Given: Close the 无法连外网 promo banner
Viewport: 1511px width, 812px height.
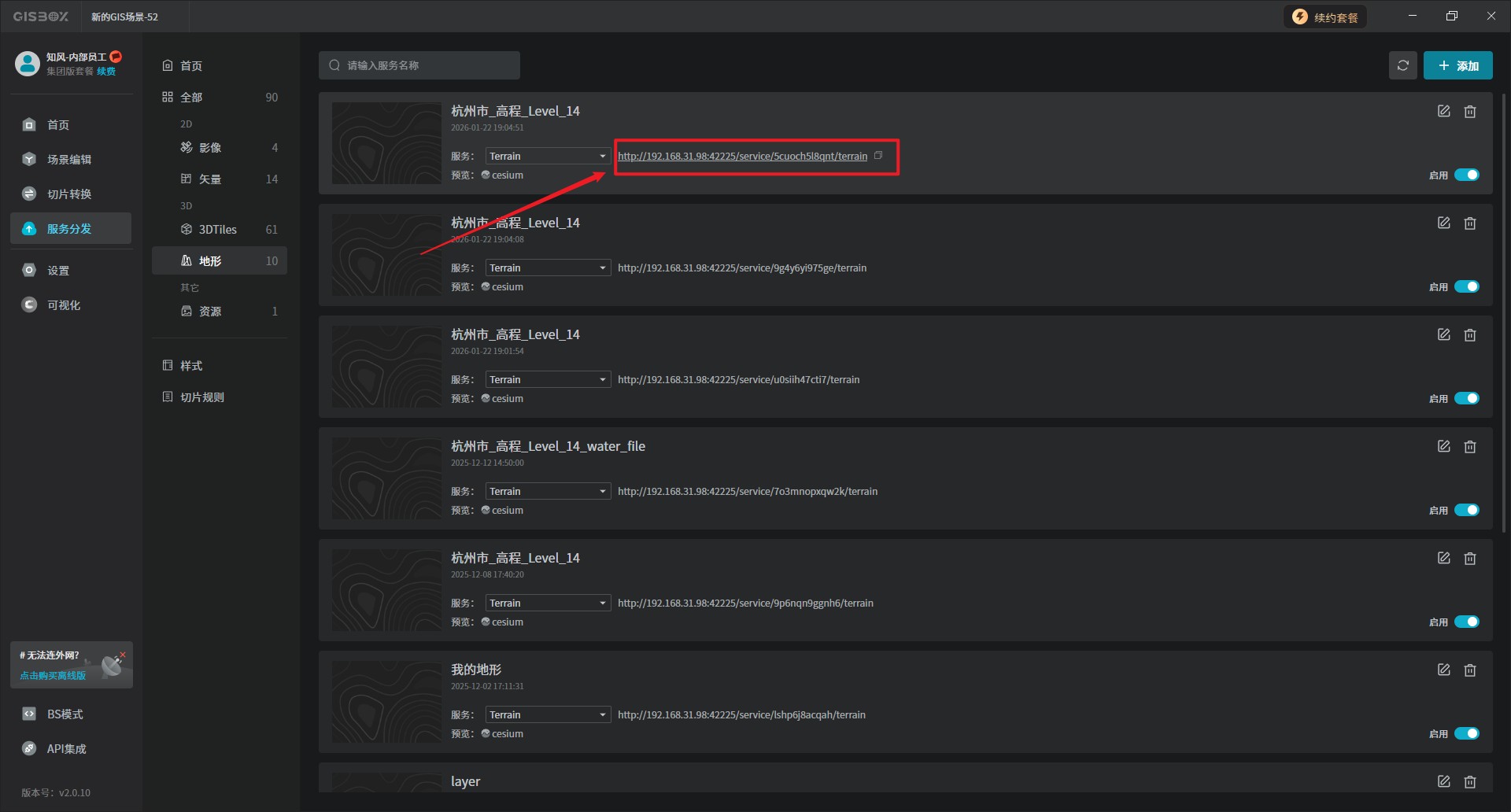Looking at the screenshot, I should click(123, 655).
